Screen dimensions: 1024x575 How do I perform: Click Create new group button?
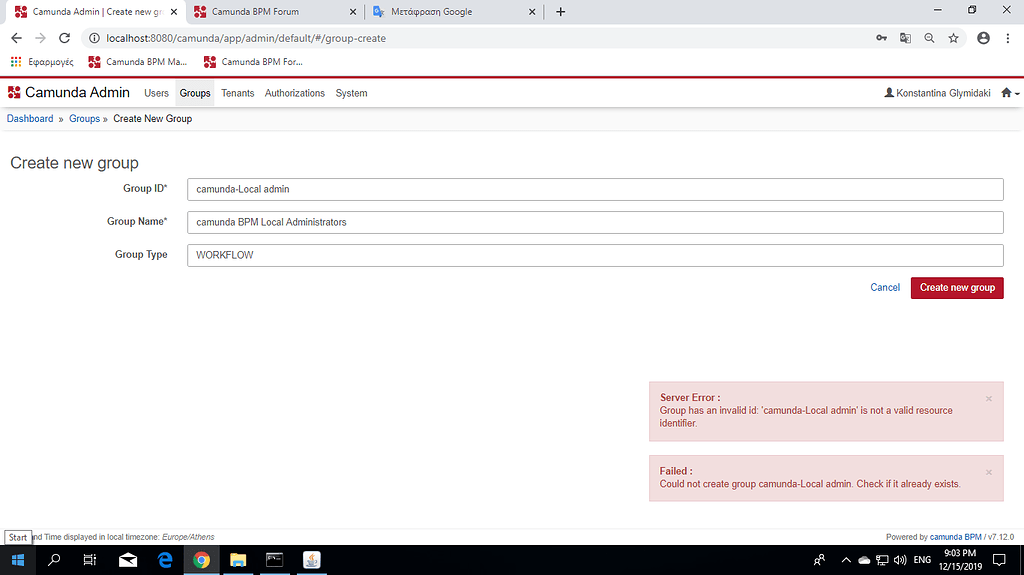tap(957, 288)
